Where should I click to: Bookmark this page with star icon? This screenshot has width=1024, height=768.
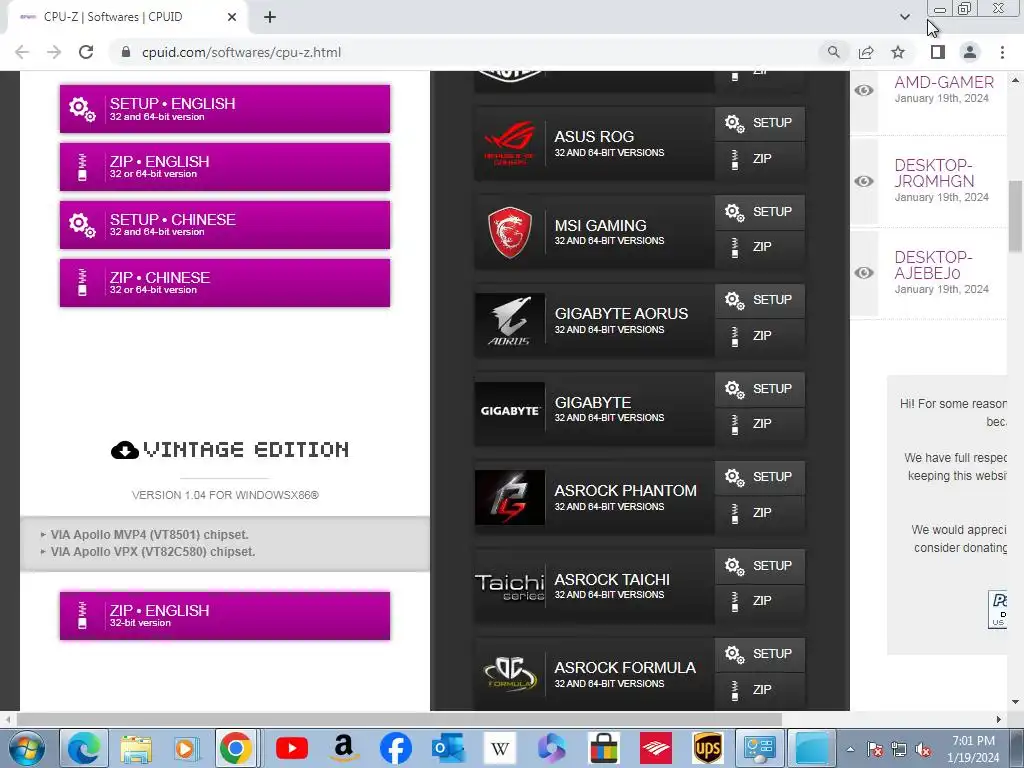coord(899,52)
